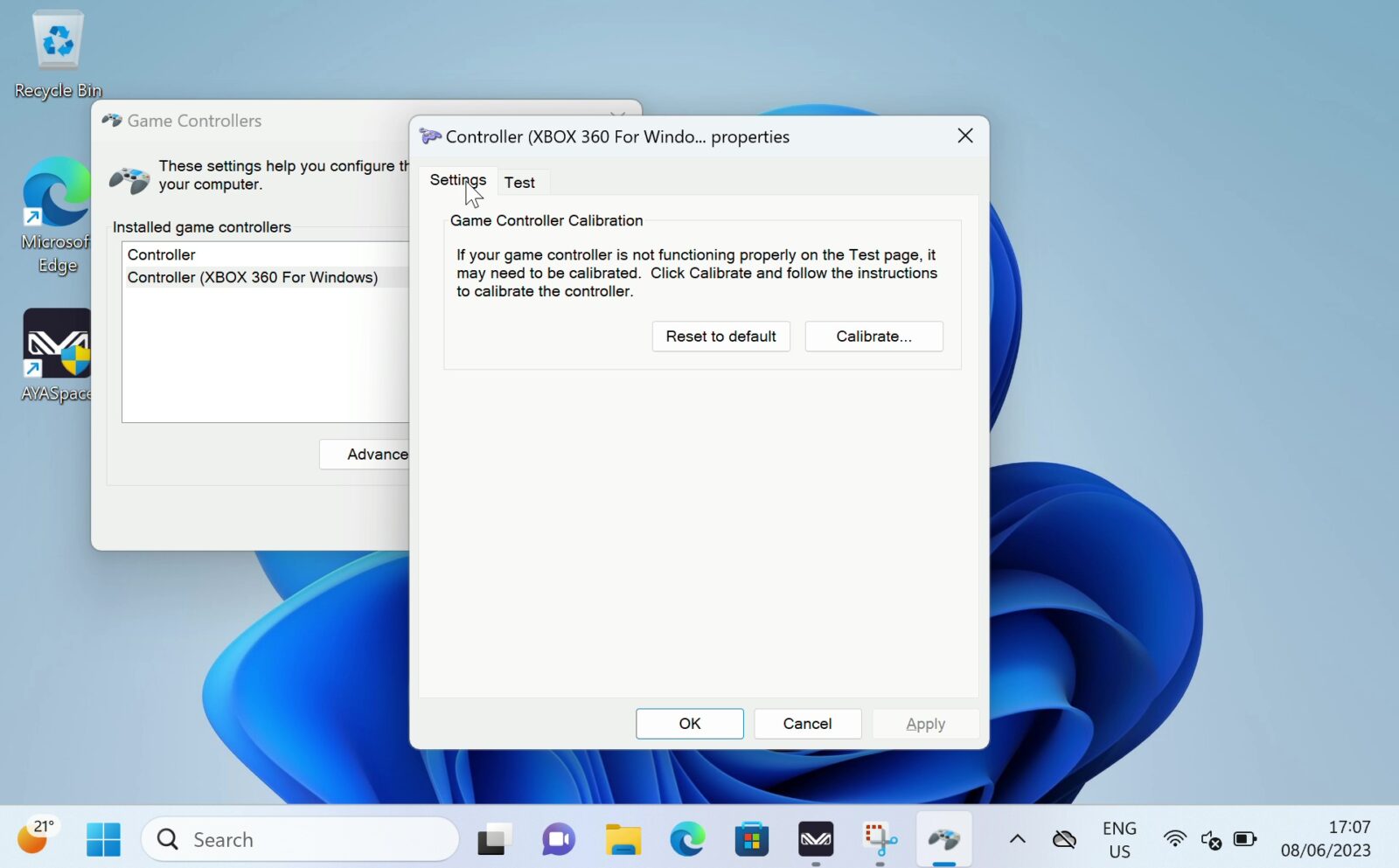Click the Calibrate button
Image resolution: width=1399 pixels, height=868 pixels.
(873, 336)
